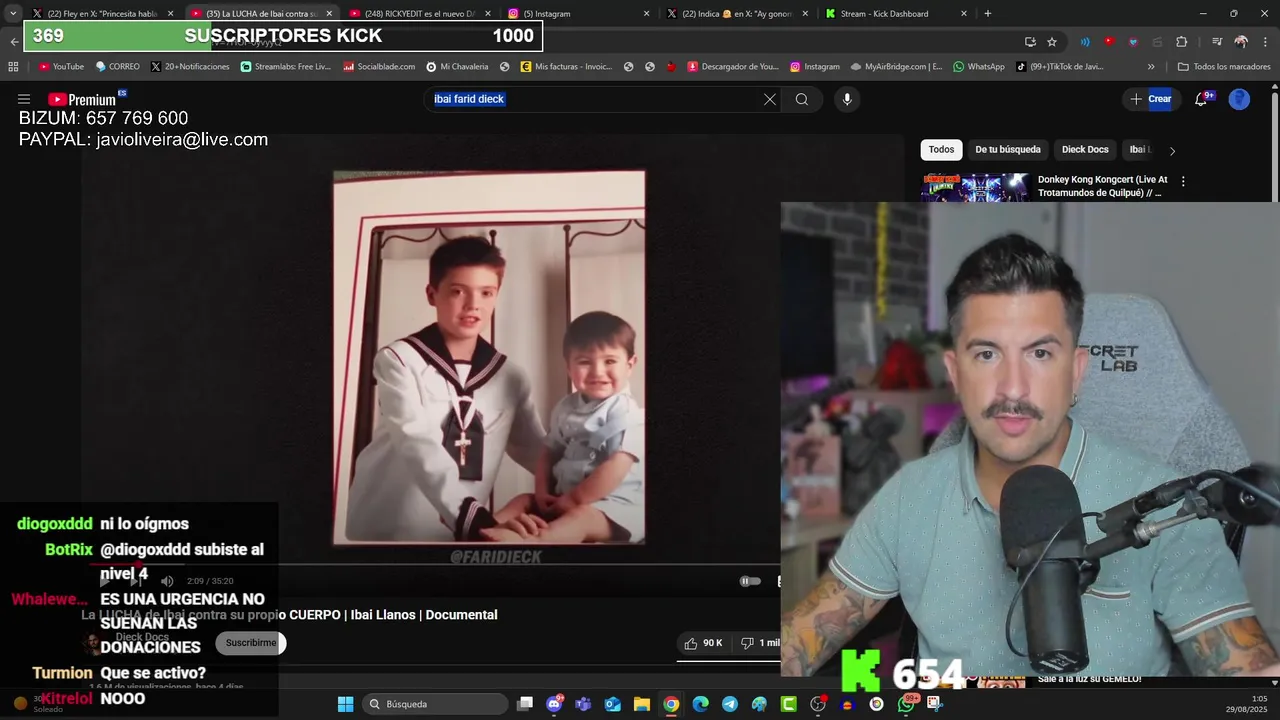Open the Mis facturas bookmark
The image size is (1280, 720).
coord(566,67)
